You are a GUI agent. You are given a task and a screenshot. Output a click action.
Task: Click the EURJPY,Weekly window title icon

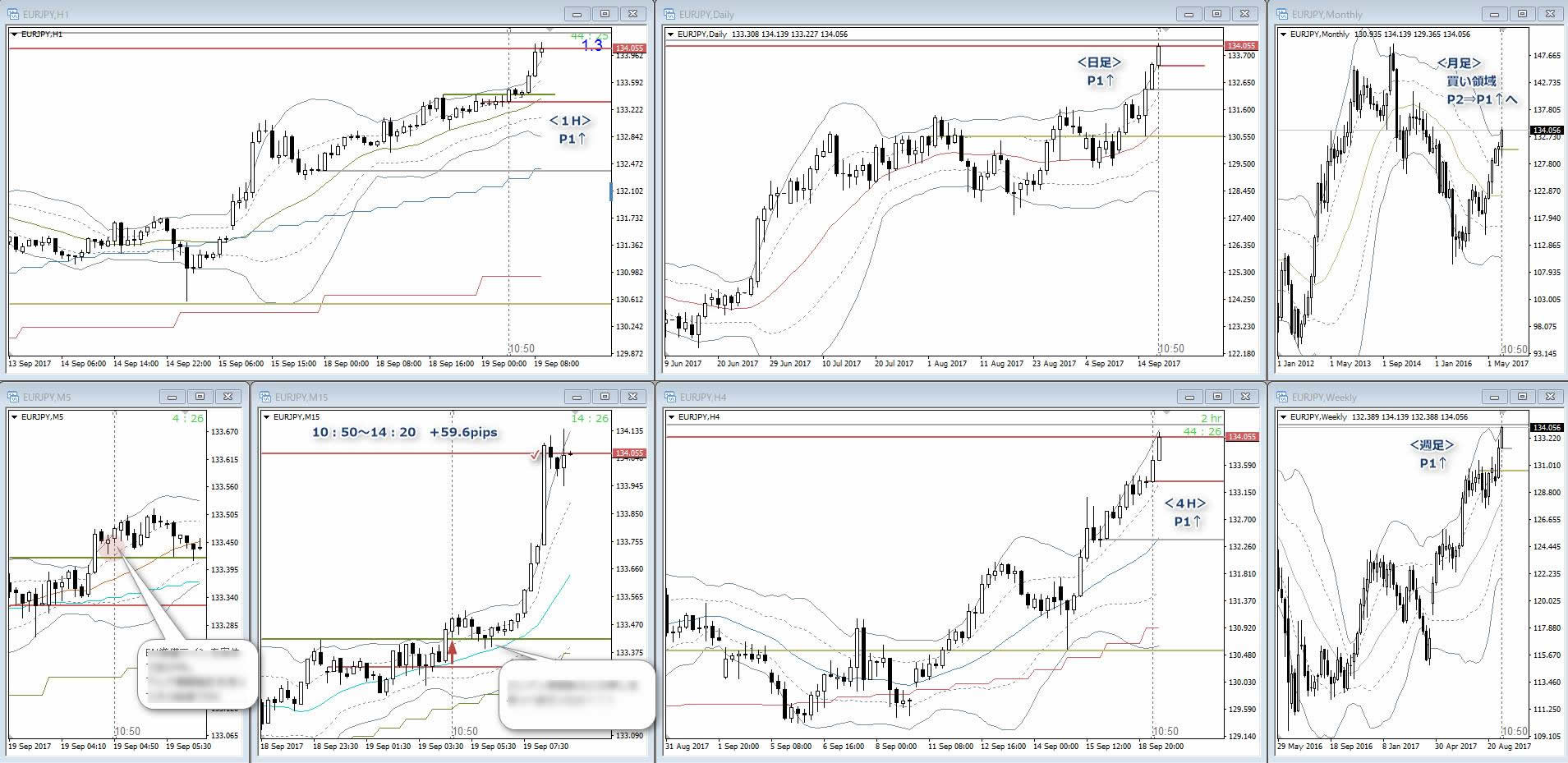coord(1282,397)
